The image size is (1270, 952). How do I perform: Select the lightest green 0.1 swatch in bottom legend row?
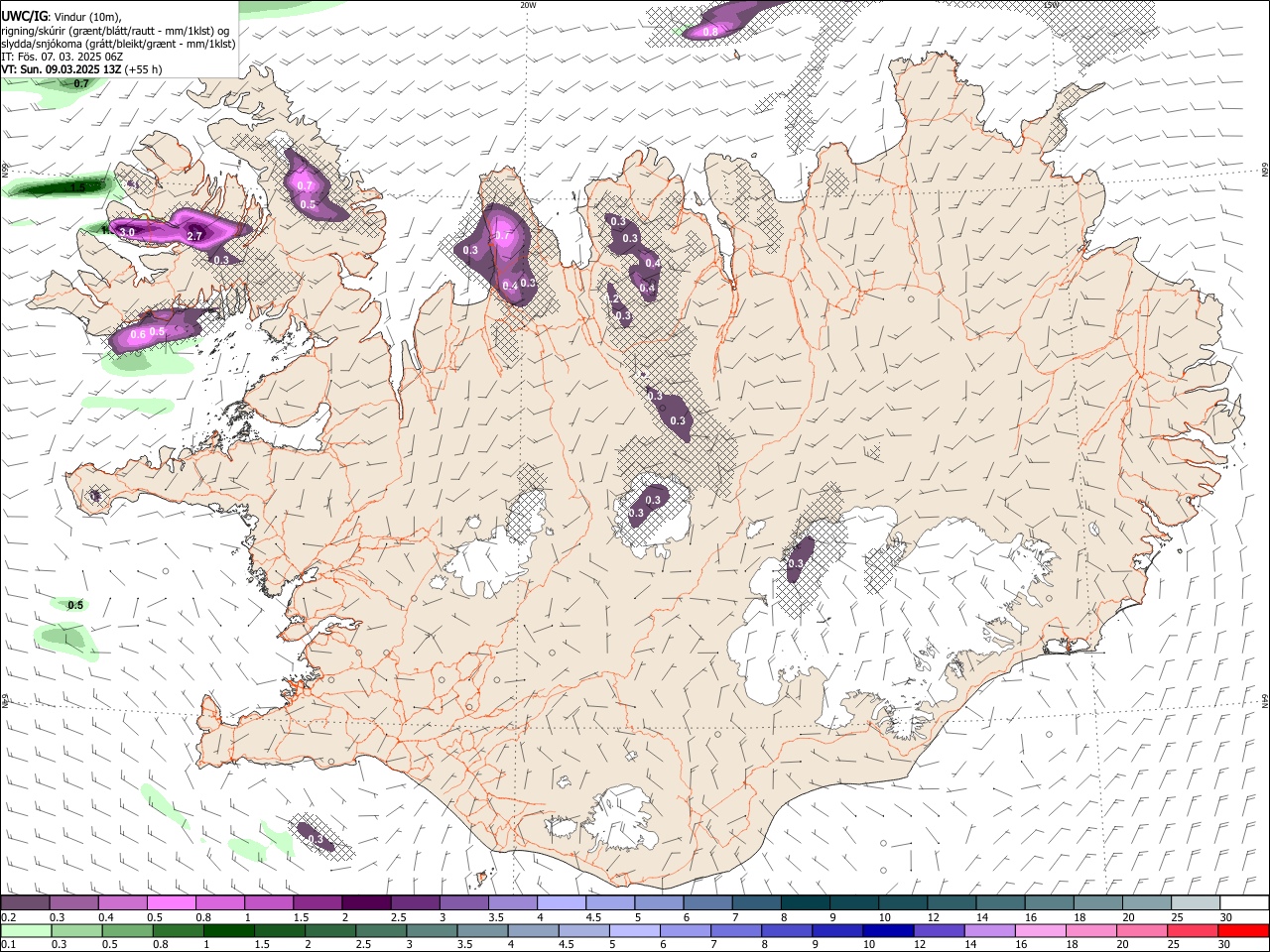point(26,931)
